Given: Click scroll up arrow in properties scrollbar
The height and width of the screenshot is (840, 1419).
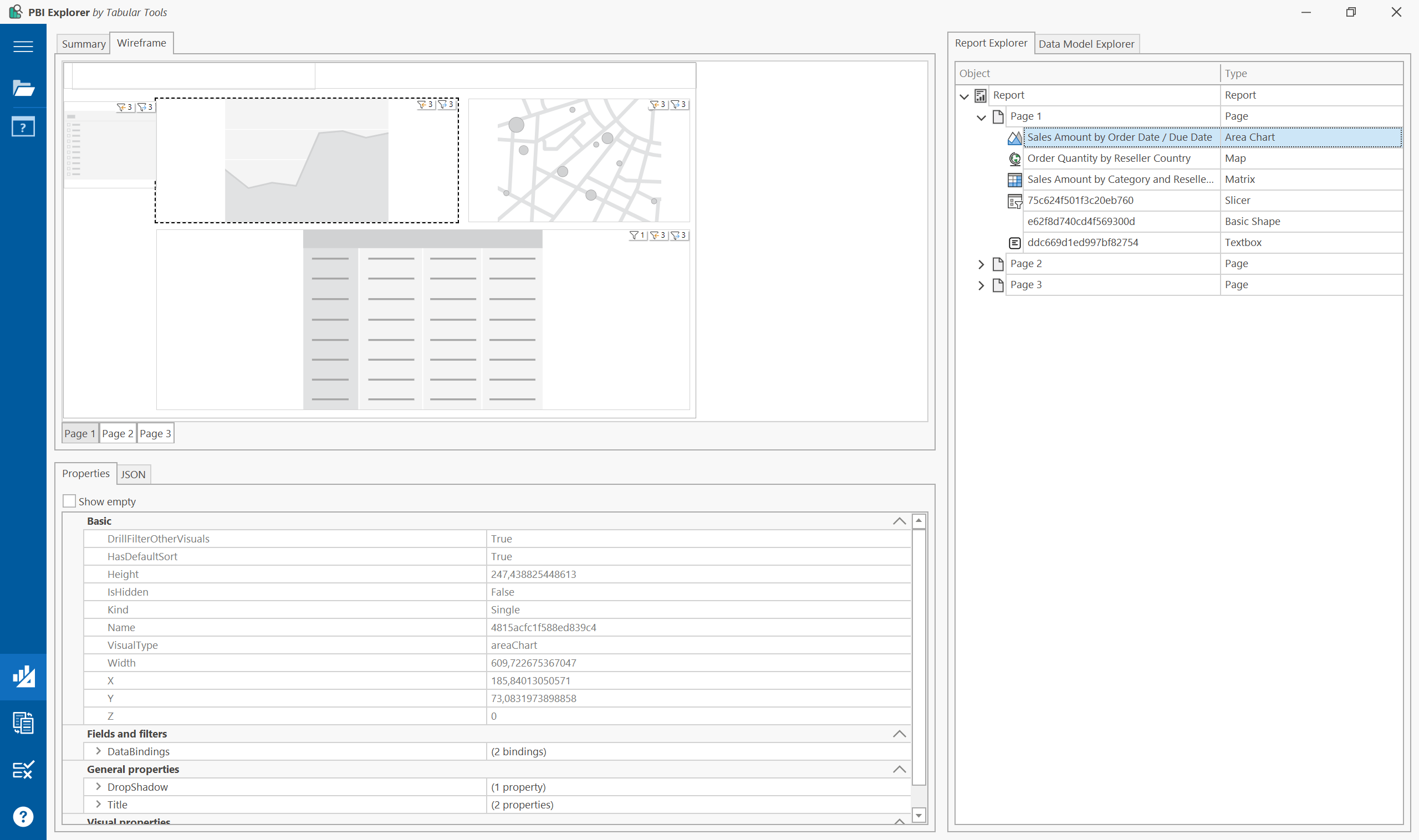Looking at the screenshot, I should click(918, 520).
